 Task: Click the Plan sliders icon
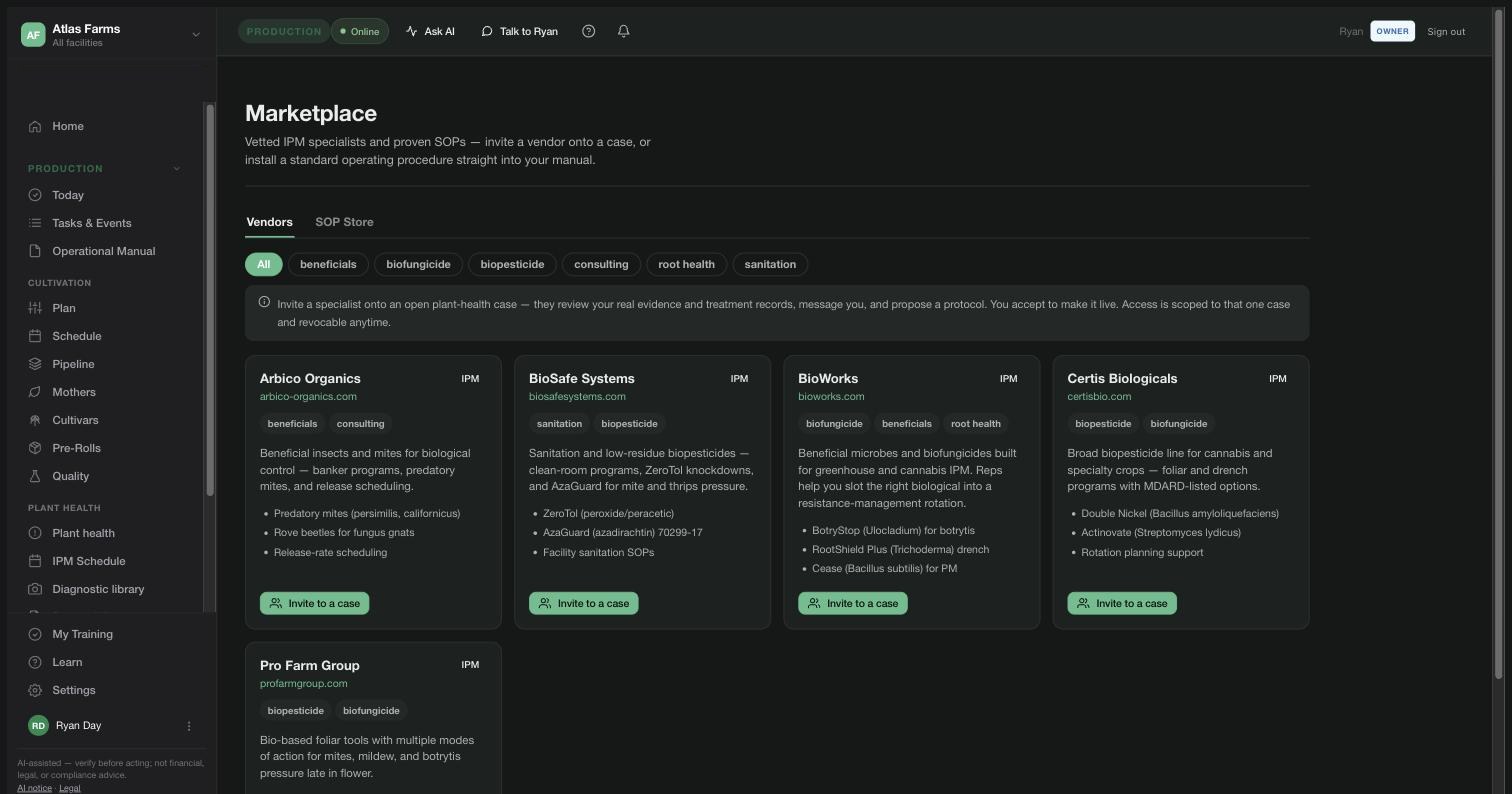(x=35, y=308)
